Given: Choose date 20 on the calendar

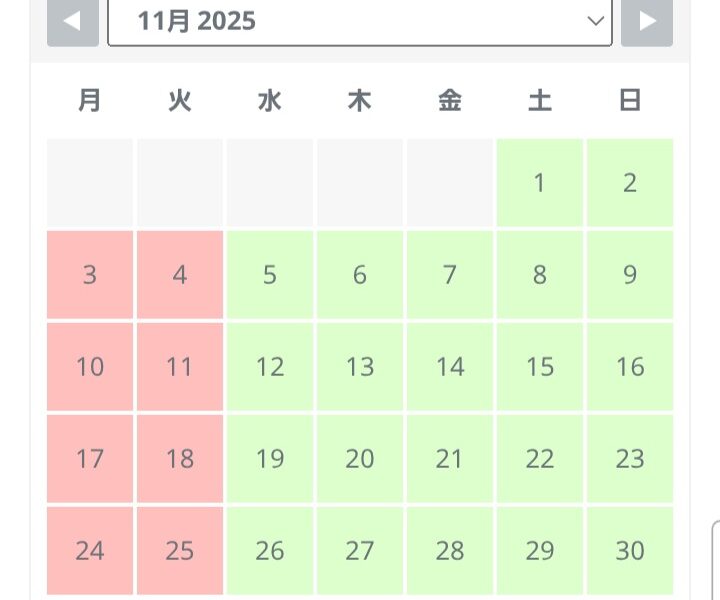Looking at the screenshot, I should pyautogui.click(x=360, y=459).
